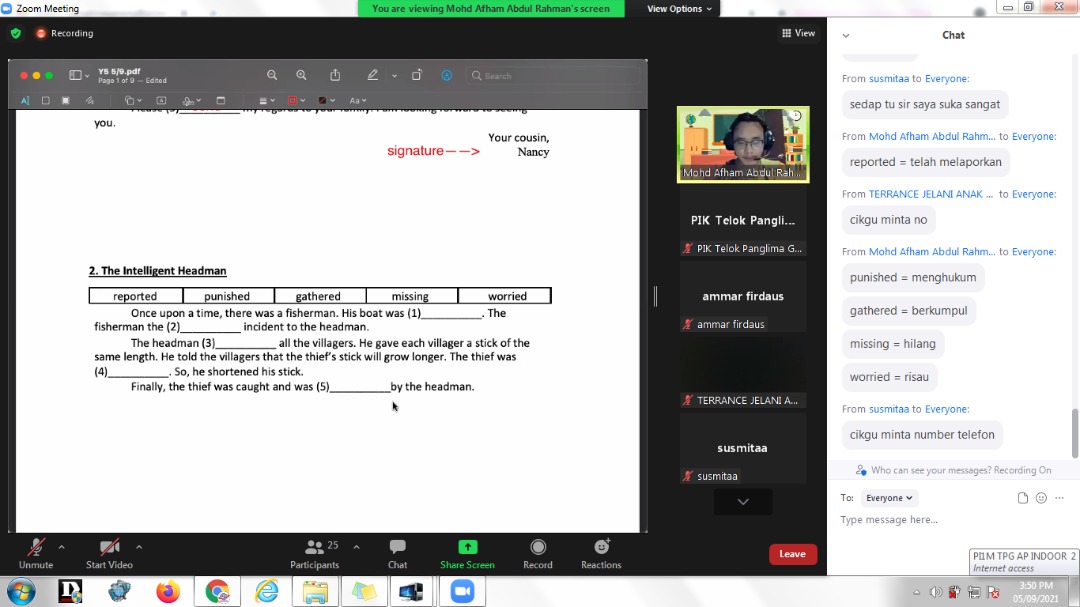Select the rectangular selection tool in Markup
The image size is (1080, 607).
coord(45,101)
